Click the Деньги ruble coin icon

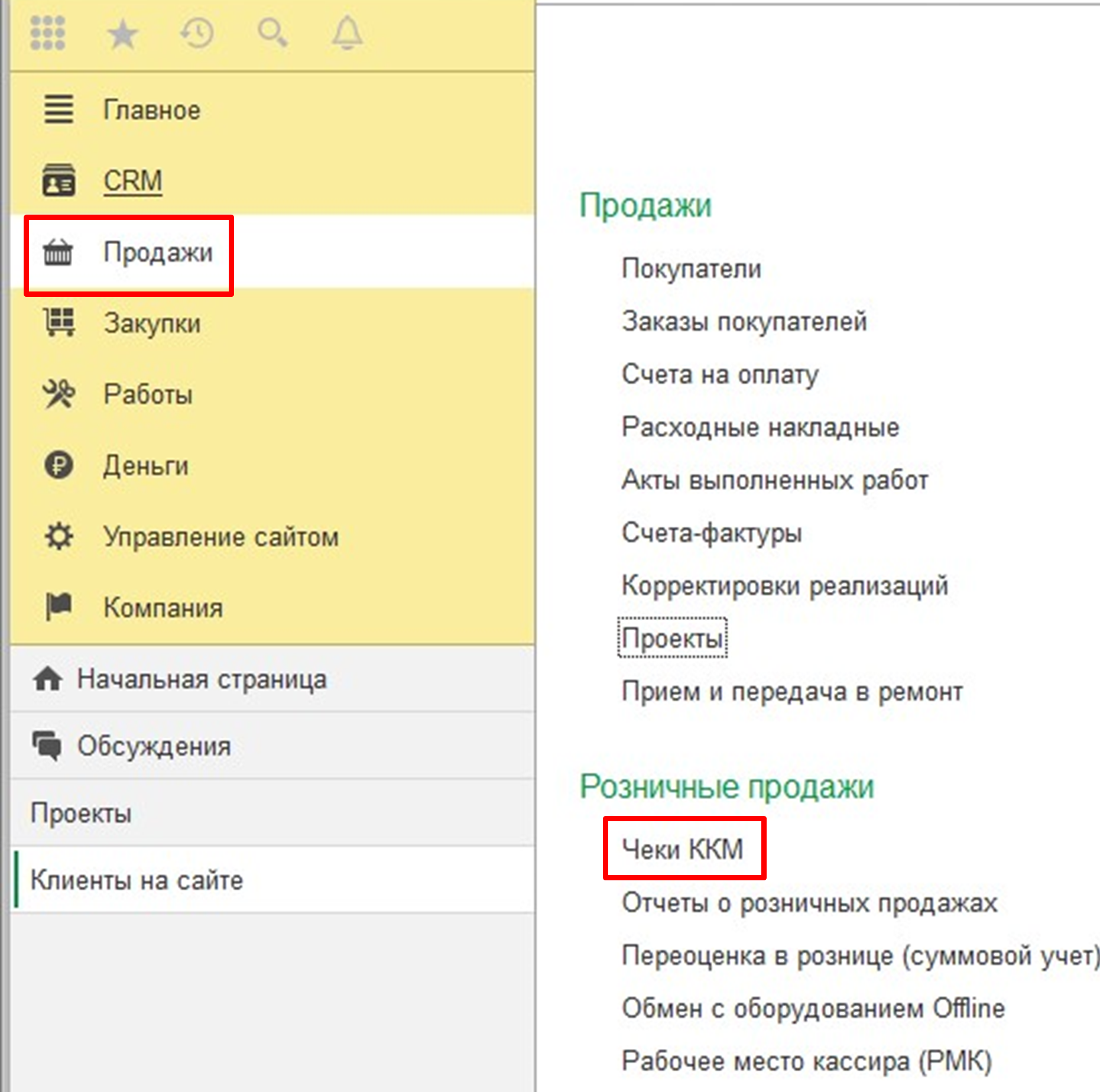coord(59,465)
